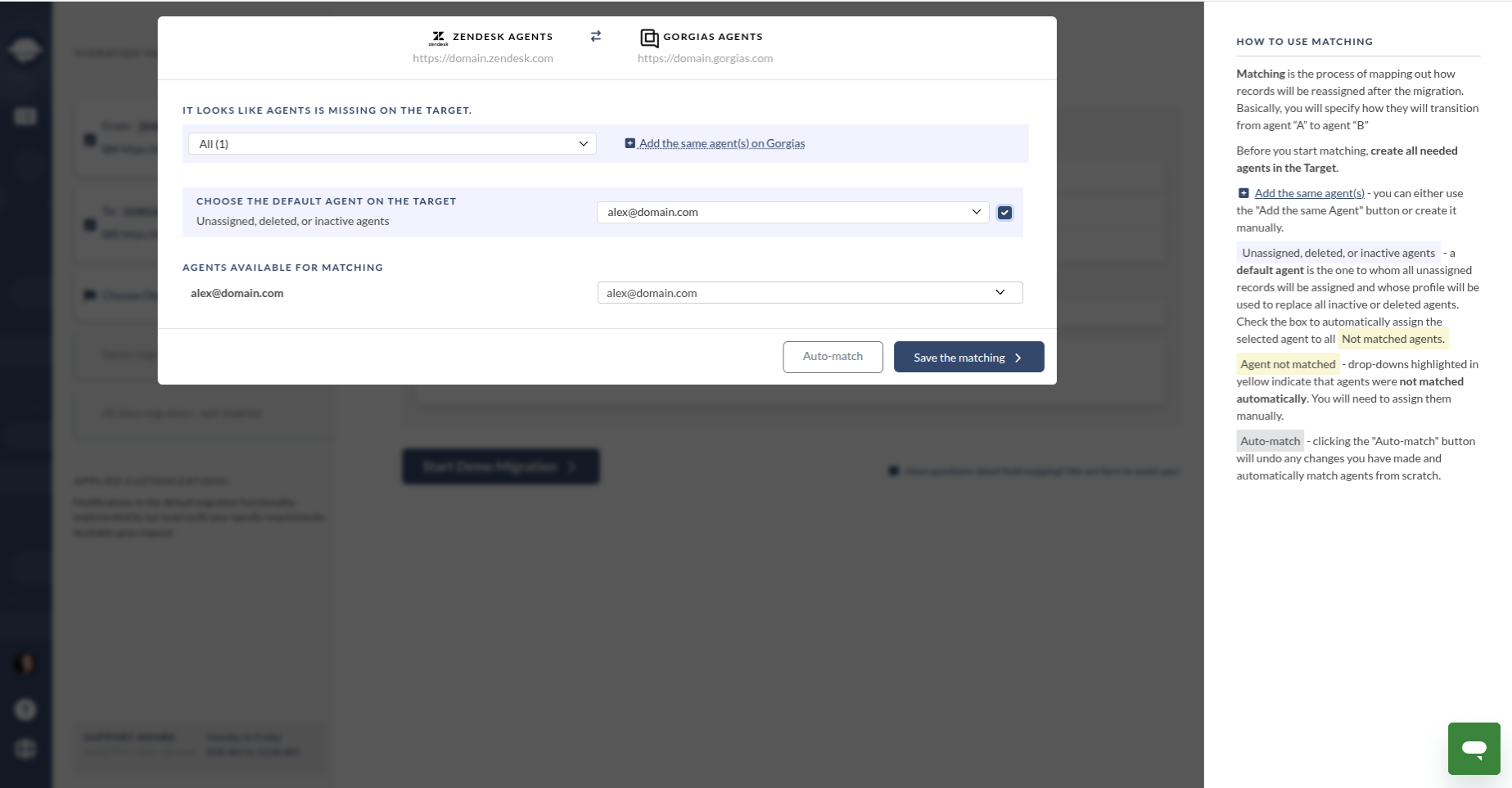Click the domain.gorgias.com URL text
This screenshot has width=1512, height=788.
coord(705,58)
